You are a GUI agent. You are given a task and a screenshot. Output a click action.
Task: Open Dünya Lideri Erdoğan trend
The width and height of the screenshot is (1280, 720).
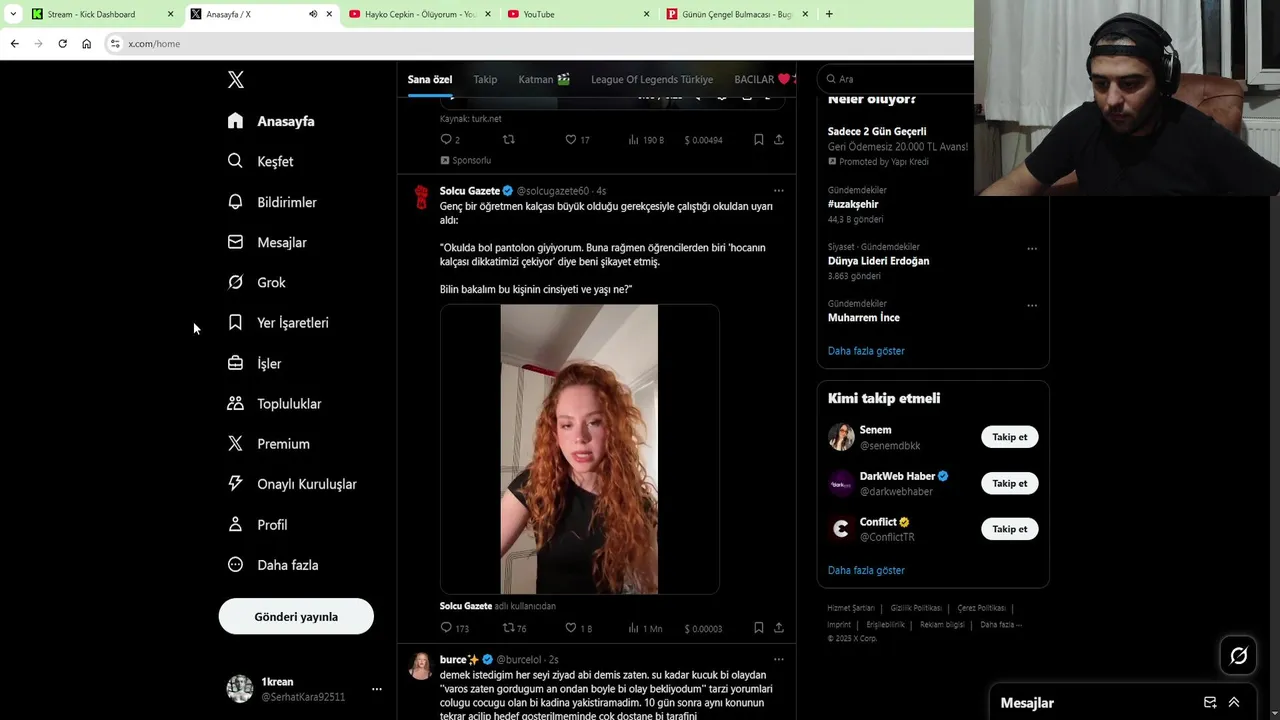[878, 261]
